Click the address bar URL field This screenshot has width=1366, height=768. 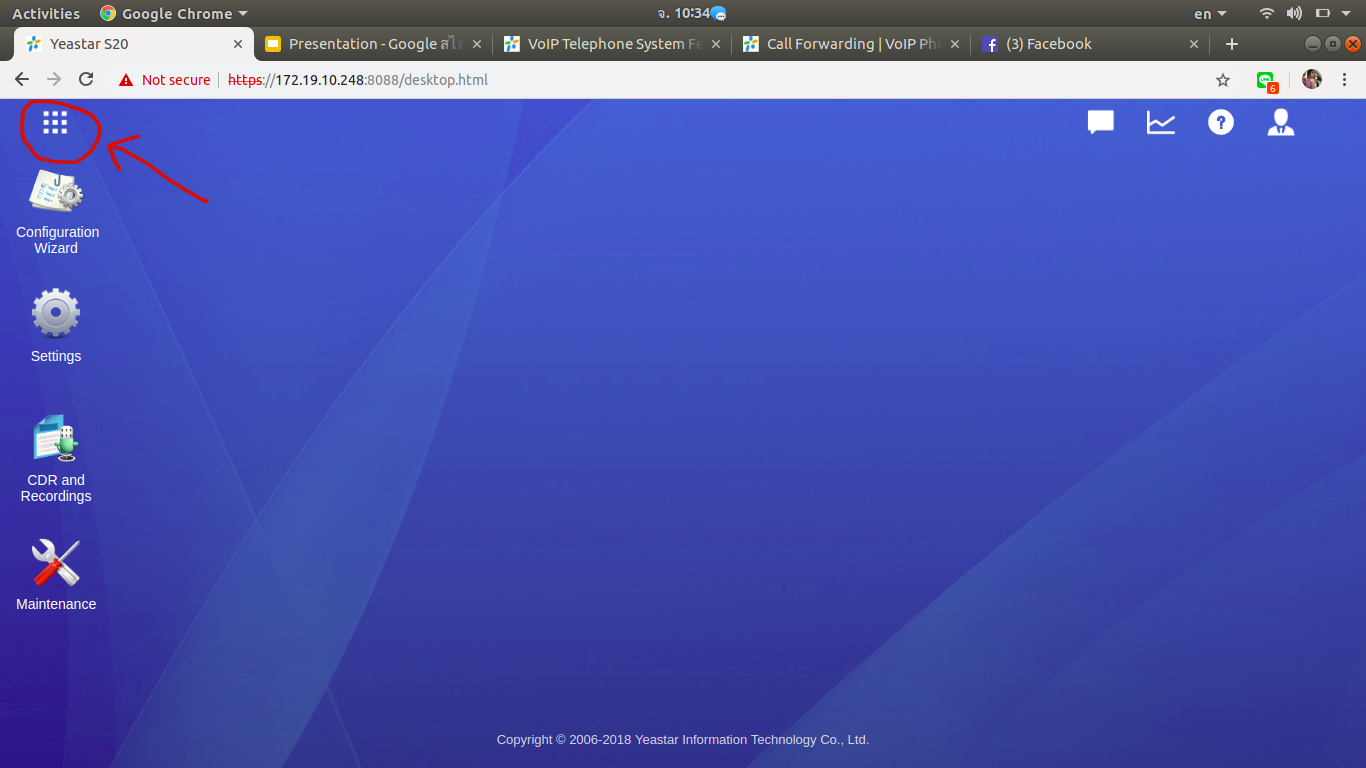point(660,80)
